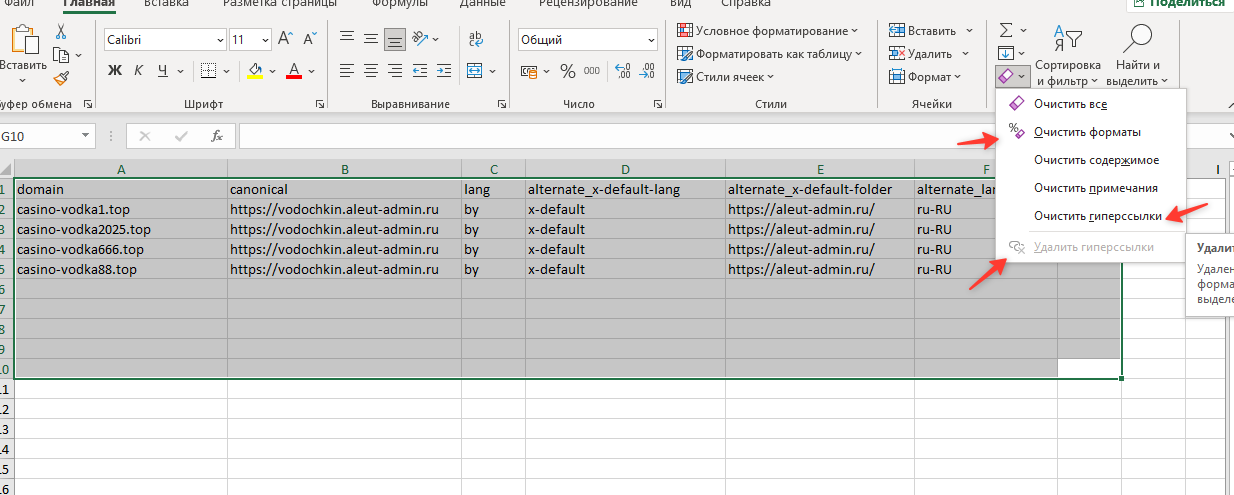1234x495 pixels.
Task: Click the AutoSum sigma icon
Action: click(x=1006, y=31)
